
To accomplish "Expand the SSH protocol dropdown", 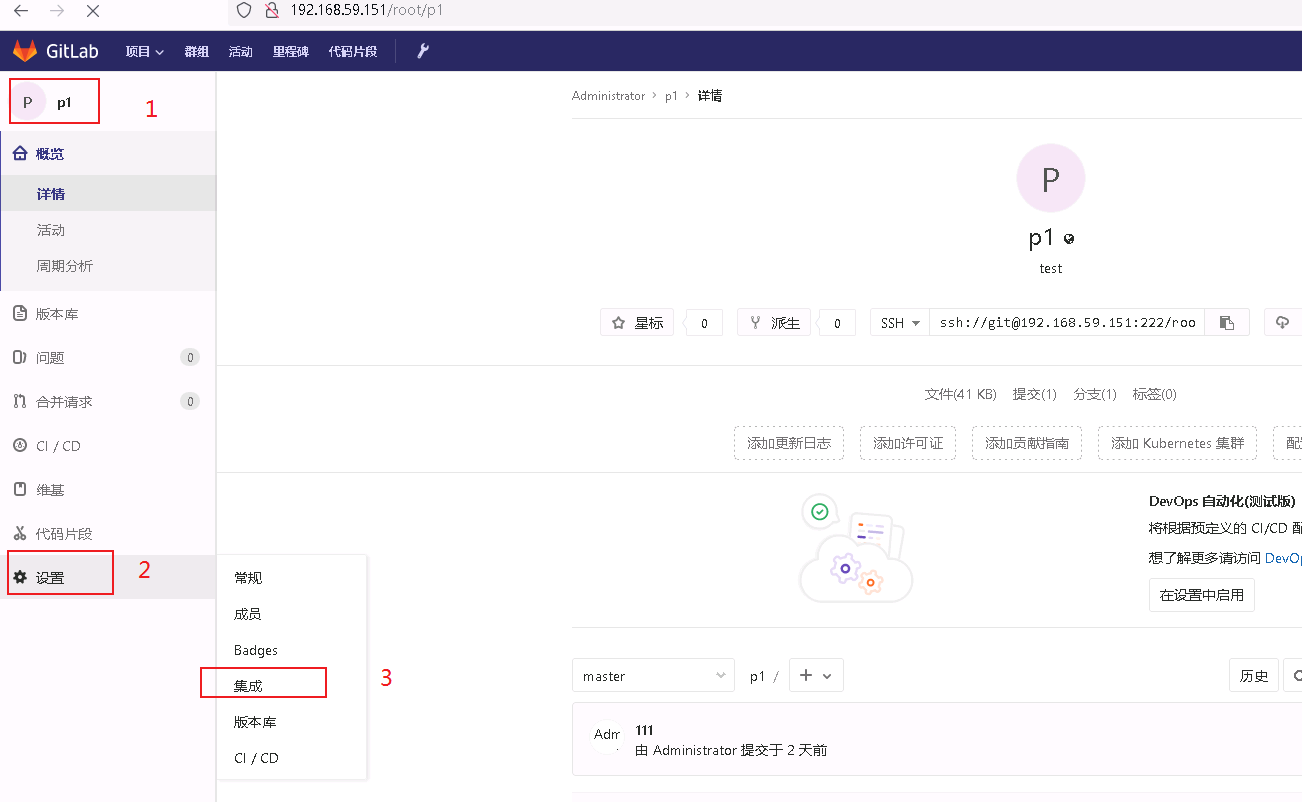I will pos(898,322).
